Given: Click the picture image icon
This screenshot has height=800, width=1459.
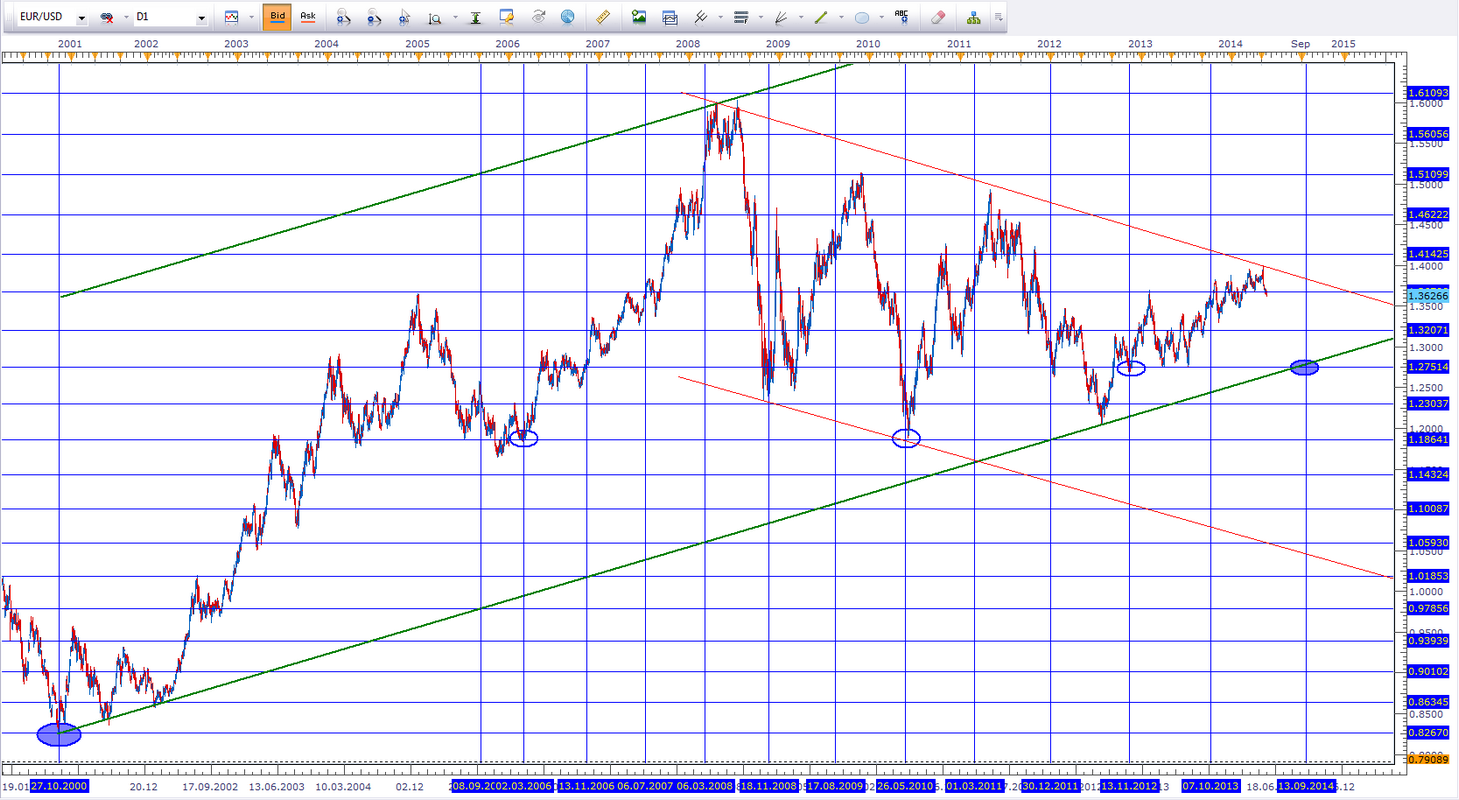Looking at the screenshot, I should click(639, 17).
